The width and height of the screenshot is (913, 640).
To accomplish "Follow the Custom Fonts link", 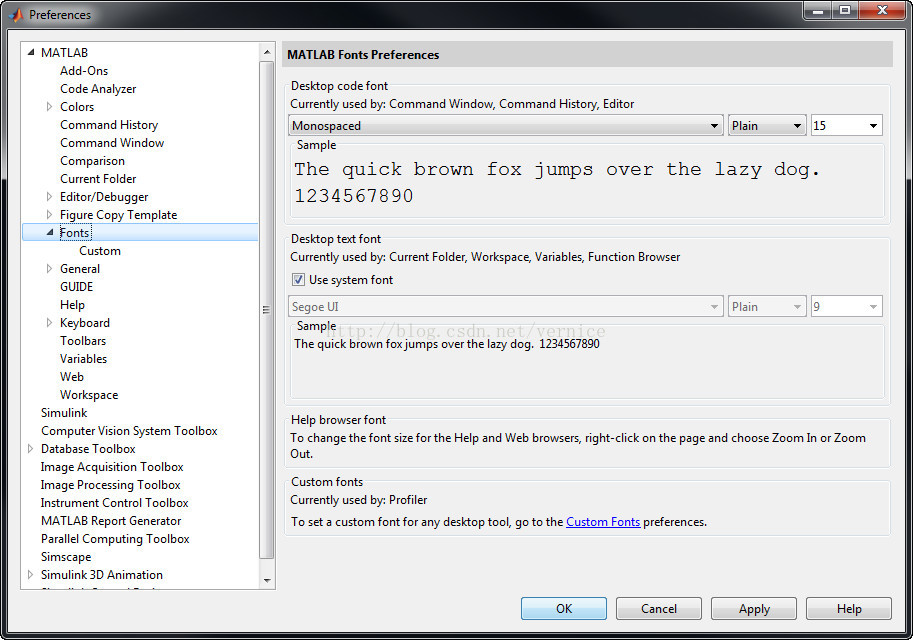I will point(603,522).
